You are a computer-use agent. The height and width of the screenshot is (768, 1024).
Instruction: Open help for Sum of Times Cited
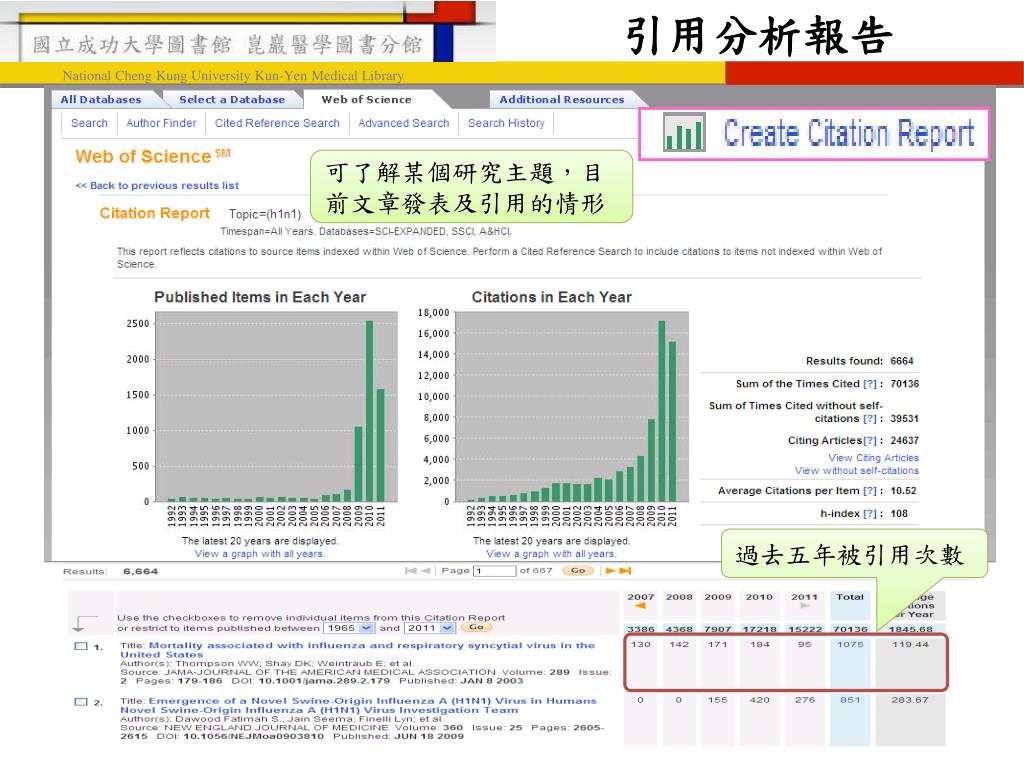coord(870,384)
